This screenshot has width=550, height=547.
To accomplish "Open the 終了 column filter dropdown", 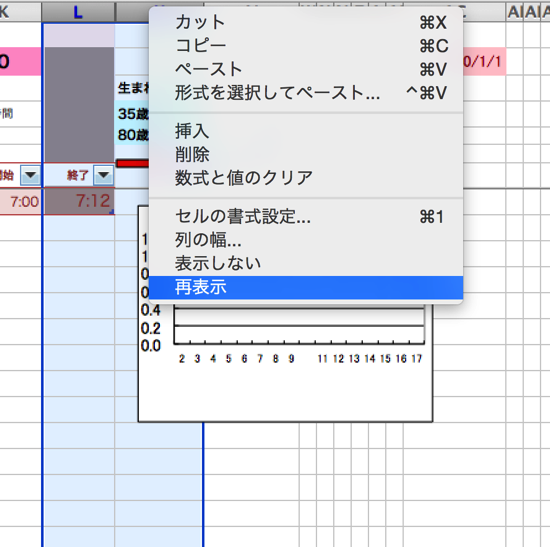I will [x=103, y=175].
